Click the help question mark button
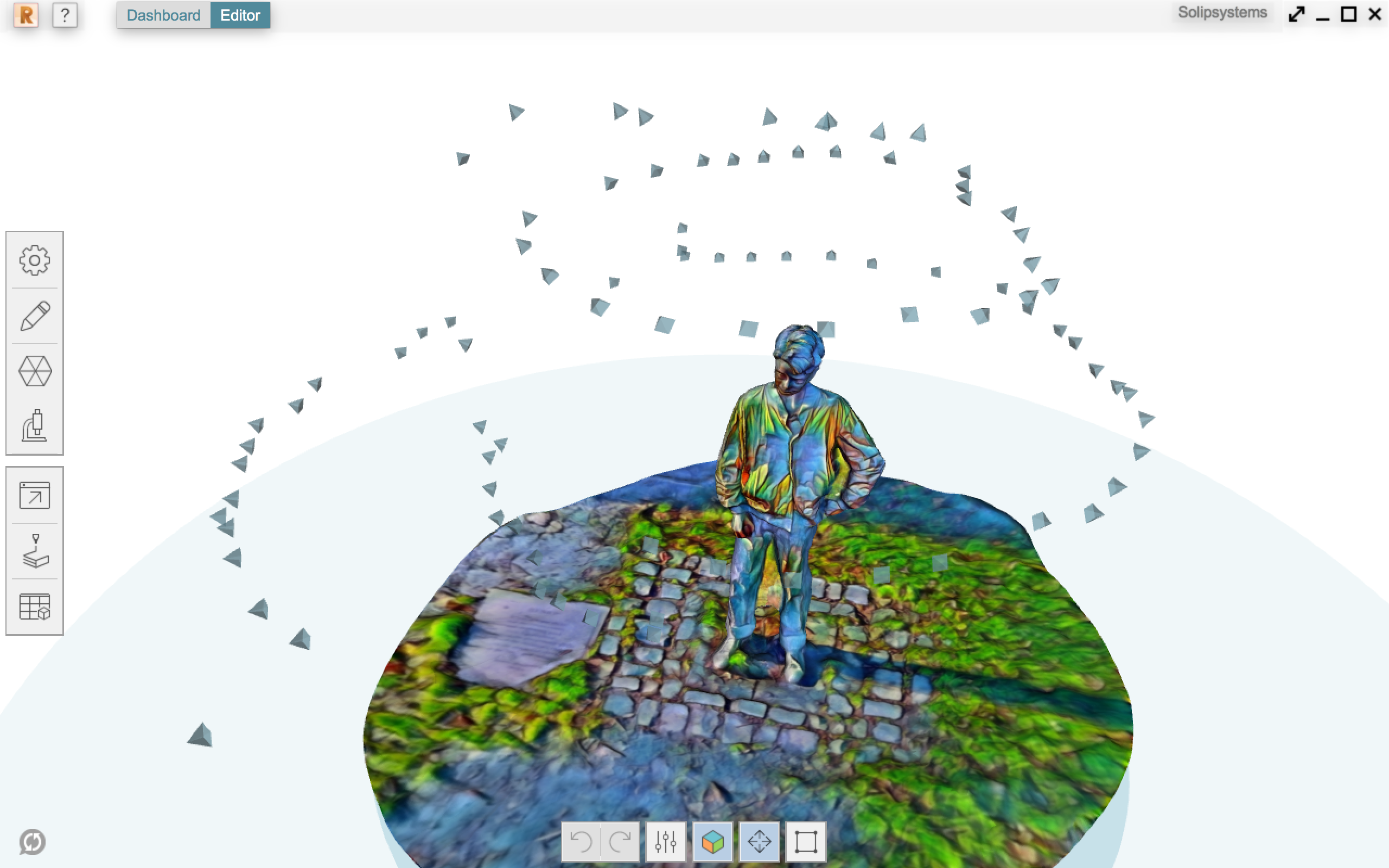The image size is (1389, 868). 64,15
